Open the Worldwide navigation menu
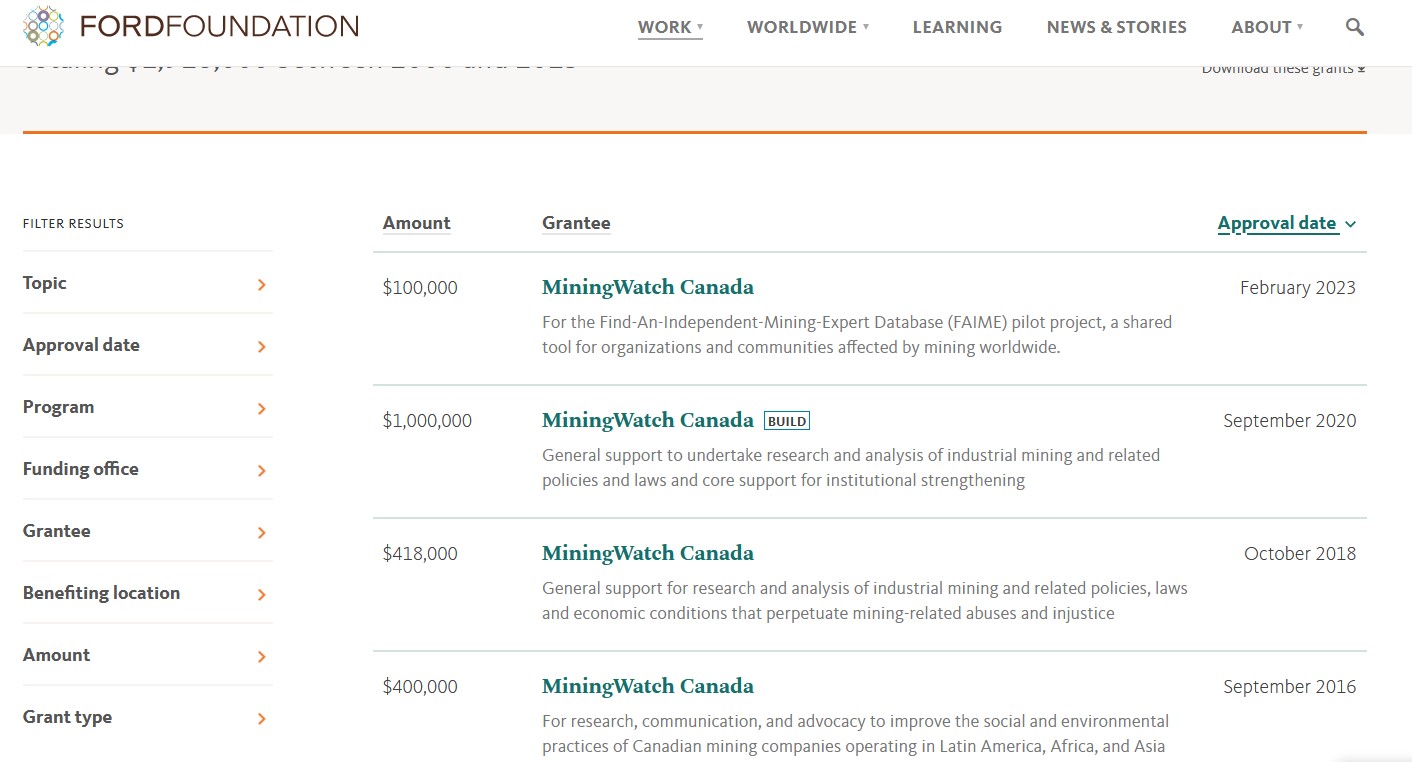 tap(807, 27)
